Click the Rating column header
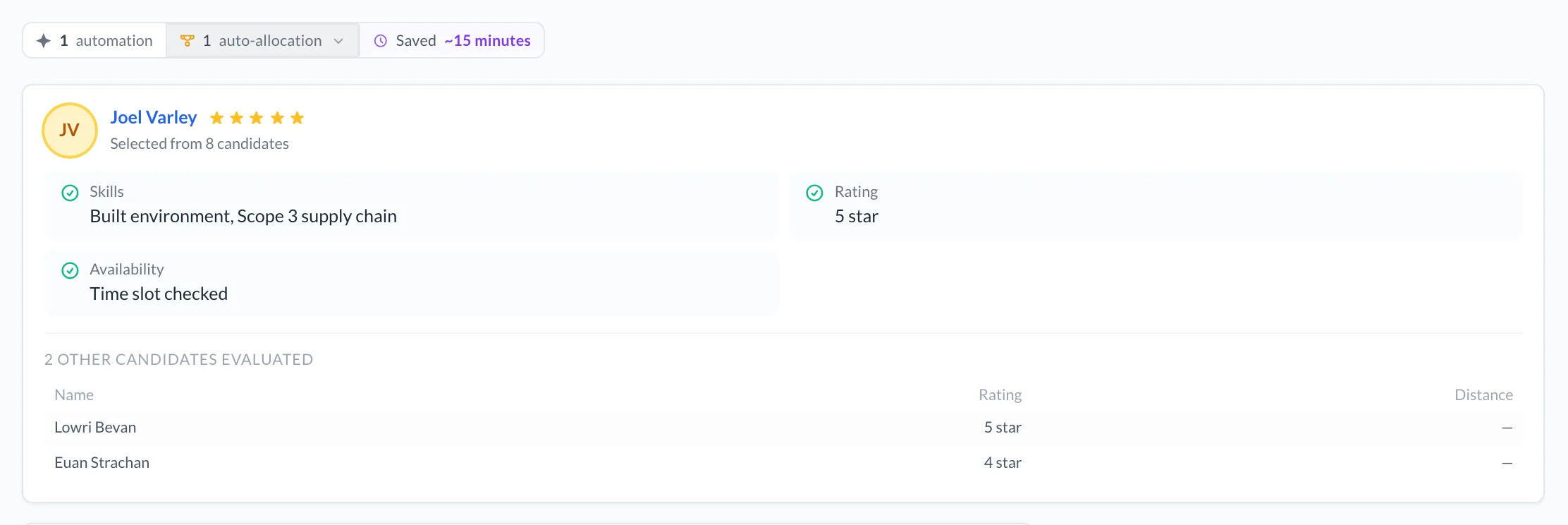Image resolution: width=1568 pixels, height=525 pixels. click(1000, 395)
